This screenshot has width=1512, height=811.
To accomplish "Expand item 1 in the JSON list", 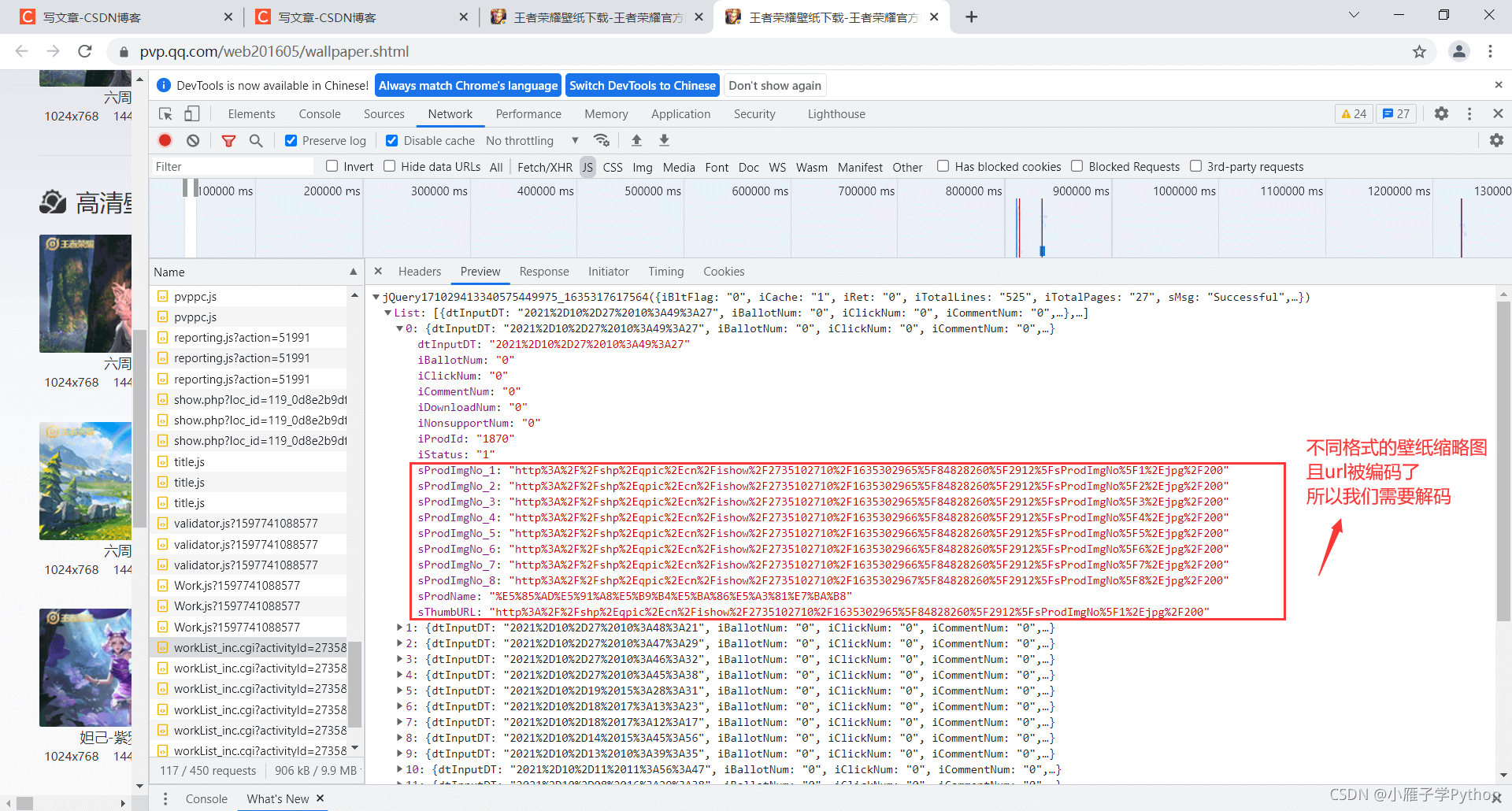I will click(x=399, y=628).
